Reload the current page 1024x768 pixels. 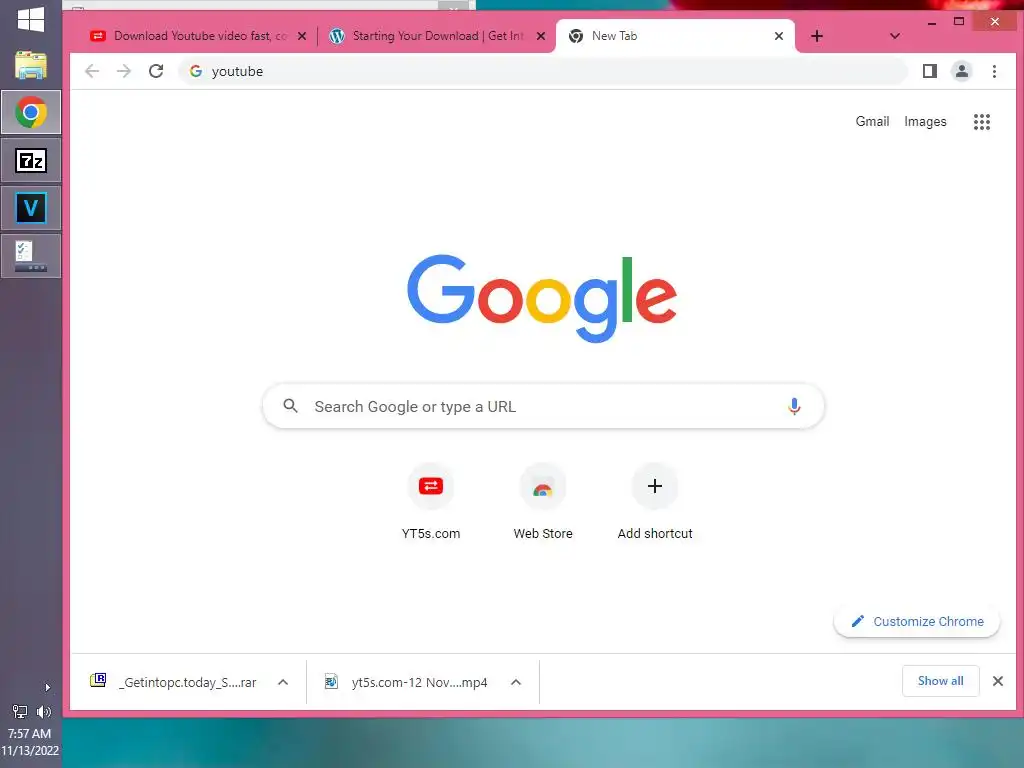pyautogui.click(x=156, y=71)
